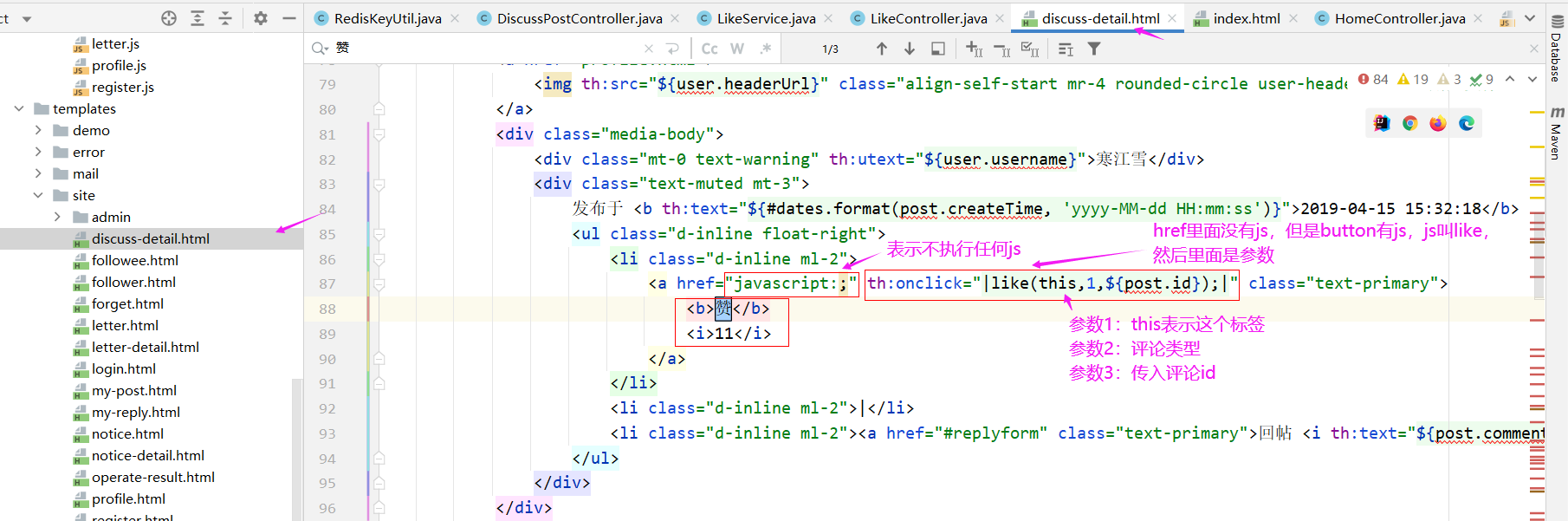Close the discuss-detail.html tab
This screenshot has height=521, width=1568.
coord(1172,18)
